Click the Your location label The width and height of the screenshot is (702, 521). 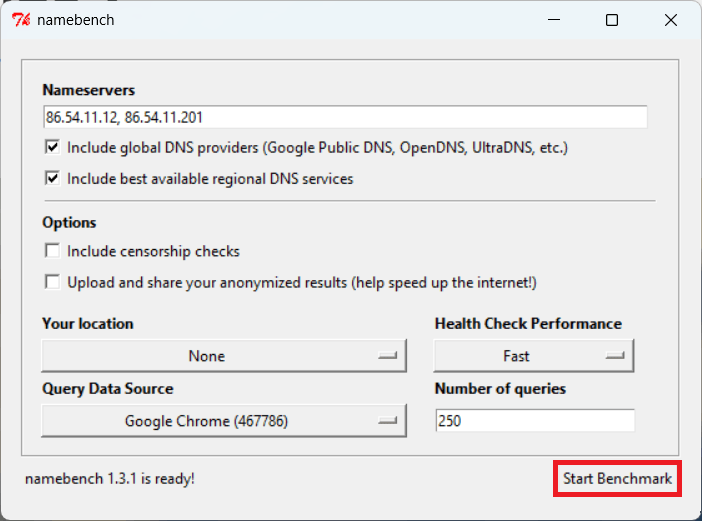coord(88,324)
